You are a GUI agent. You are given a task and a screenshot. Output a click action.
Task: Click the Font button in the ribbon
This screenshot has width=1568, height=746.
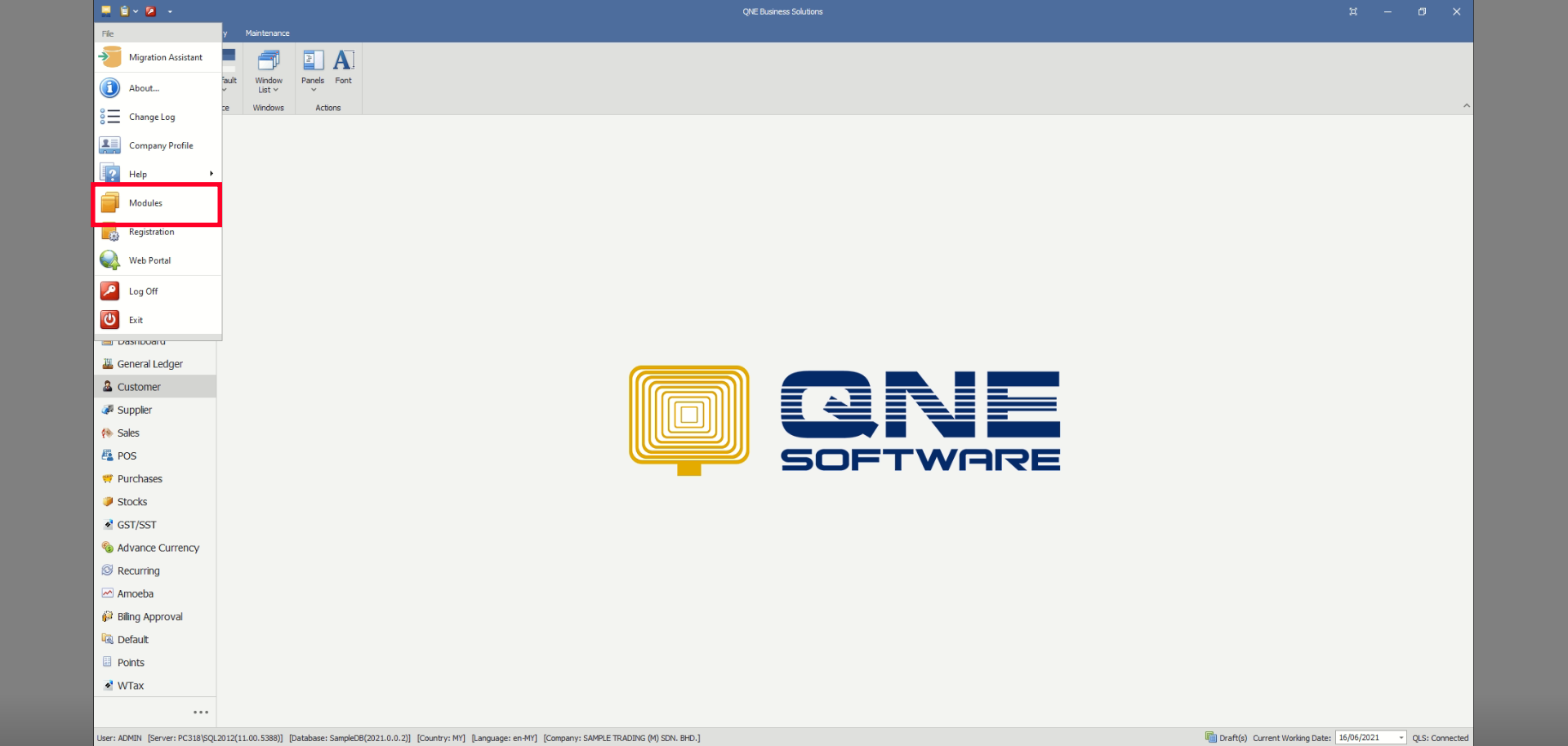(x=344, y=68)
